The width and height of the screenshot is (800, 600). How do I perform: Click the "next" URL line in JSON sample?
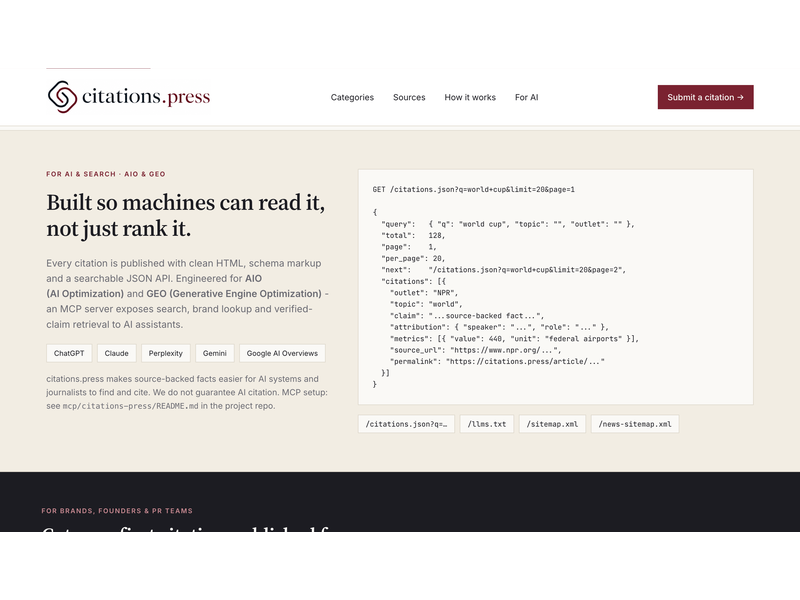tap(504, 270)
